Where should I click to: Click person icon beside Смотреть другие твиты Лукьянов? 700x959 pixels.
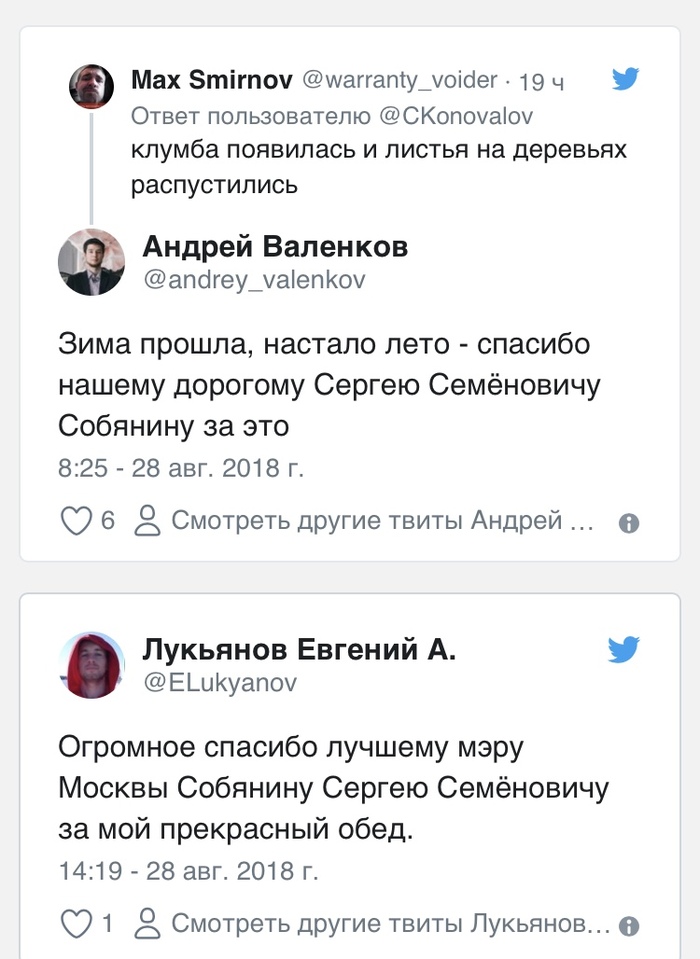[x=148, y=923]
